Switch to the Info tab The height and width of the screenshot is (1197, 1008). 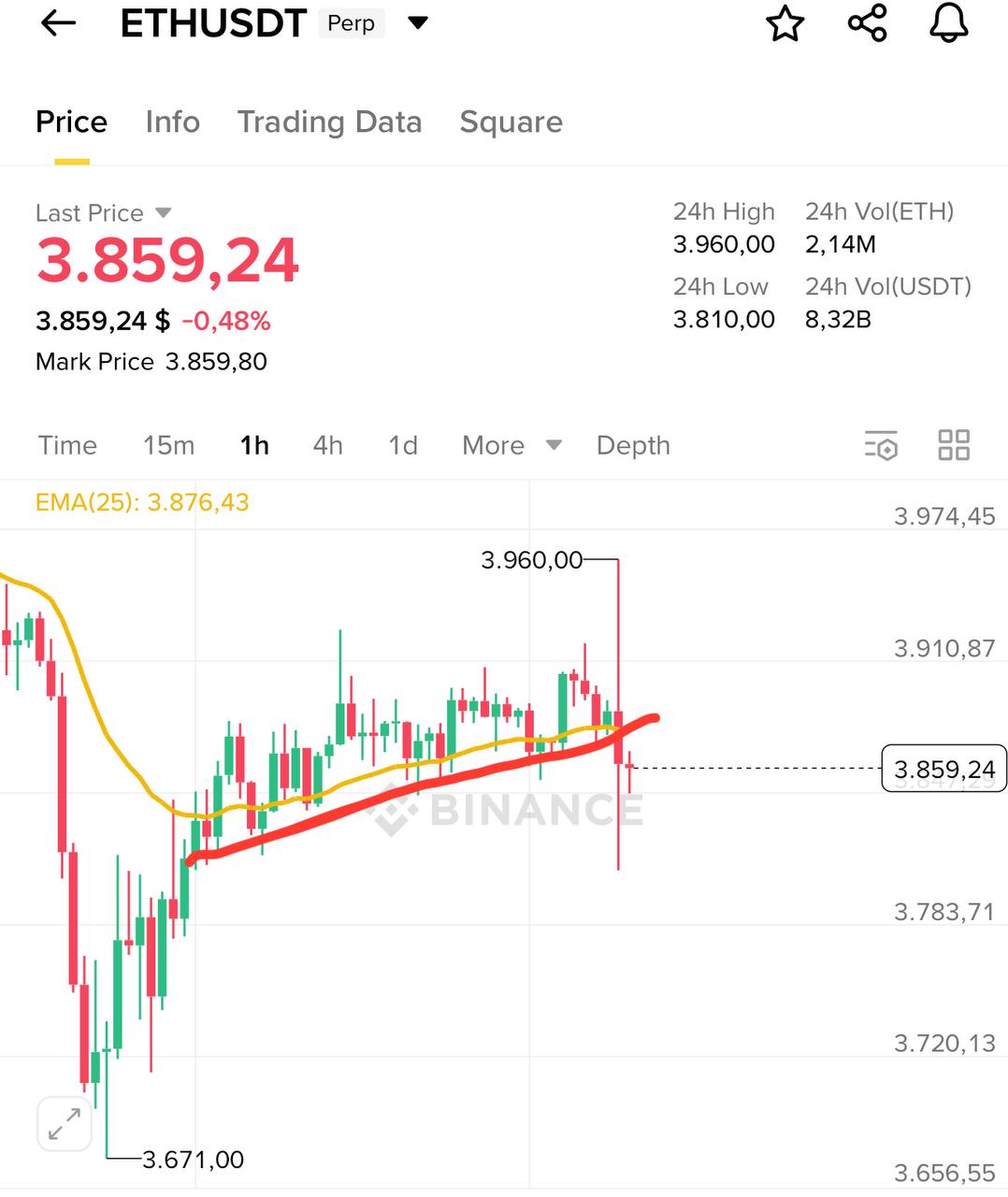point(173,123)
